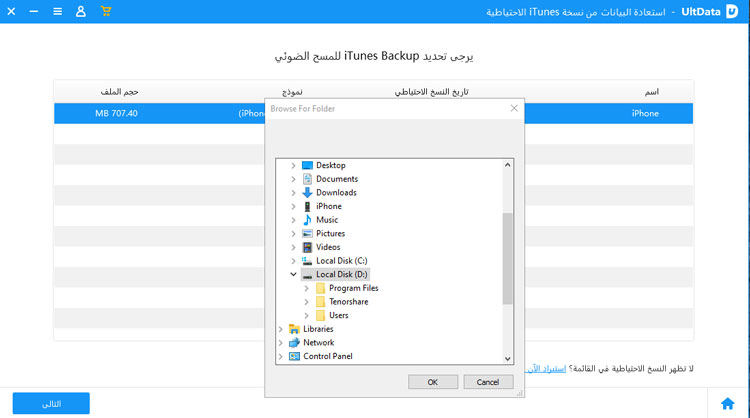Click the folder tree scrollbar thumb
Image resolution: width=750 pixels, height=418 pixels.
click(507, 258)
